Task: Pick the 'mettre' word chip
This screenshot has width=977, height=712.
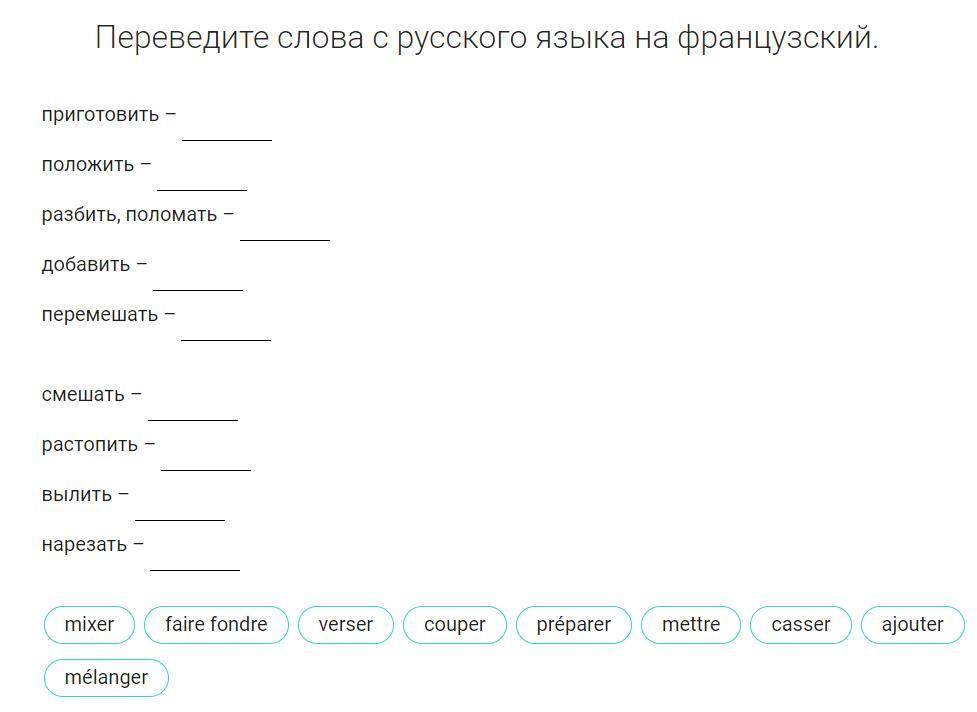Action: 691,624
